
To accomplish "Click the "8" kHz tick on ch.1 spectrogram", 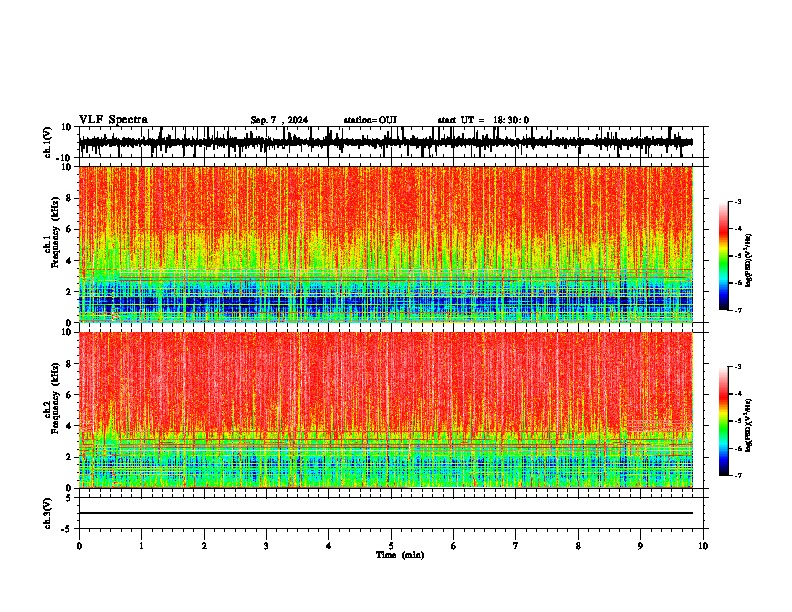I will [70, 198].
